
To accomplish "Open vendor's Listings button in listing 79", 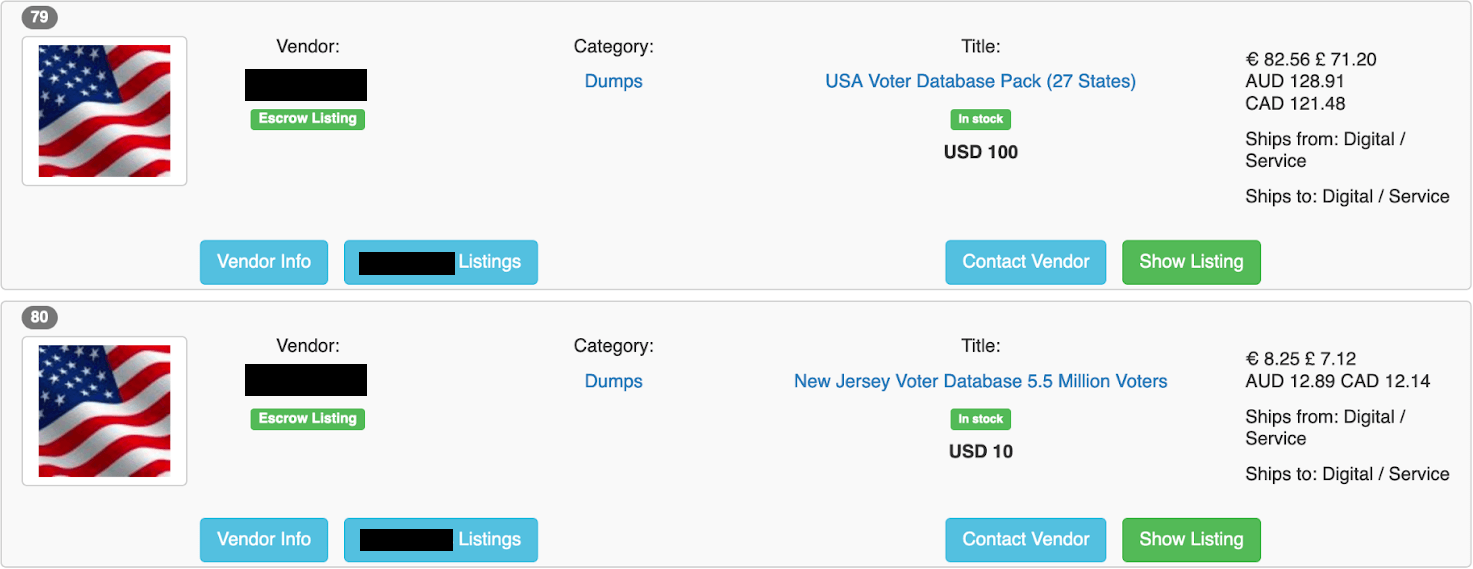I will [x=441, y=262].
